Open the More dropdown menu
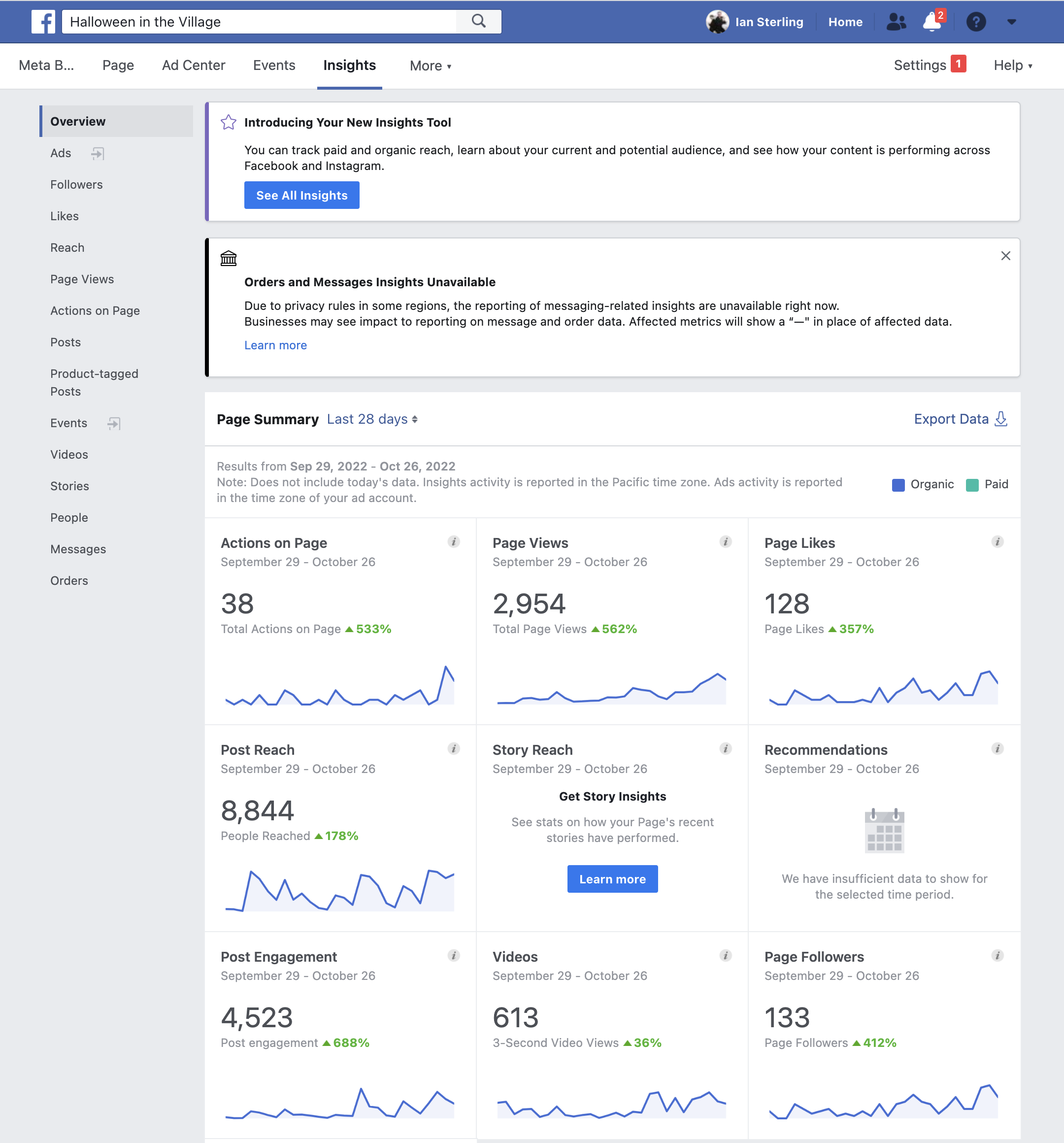 (430, 66)
